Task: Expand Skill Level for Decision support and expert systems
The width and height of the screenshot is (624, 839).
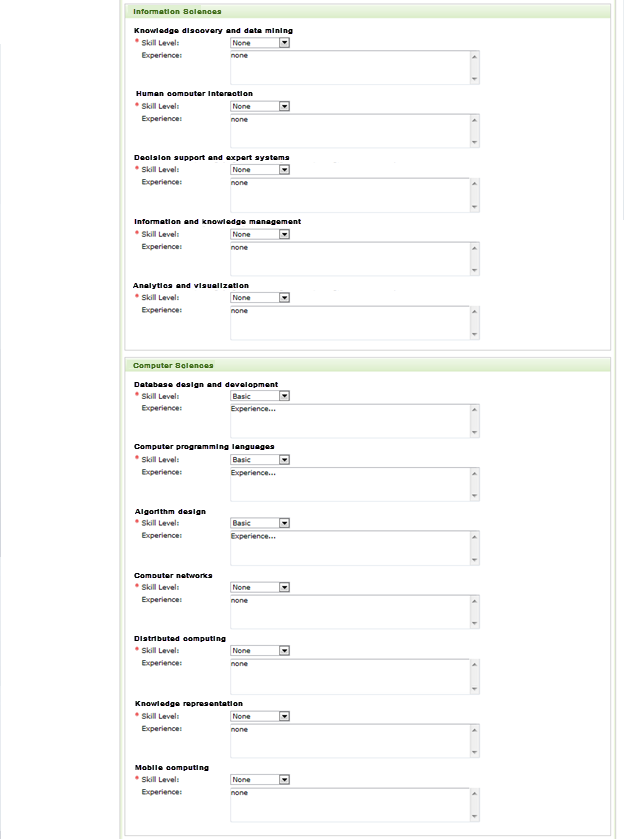Action: [260, 170]
